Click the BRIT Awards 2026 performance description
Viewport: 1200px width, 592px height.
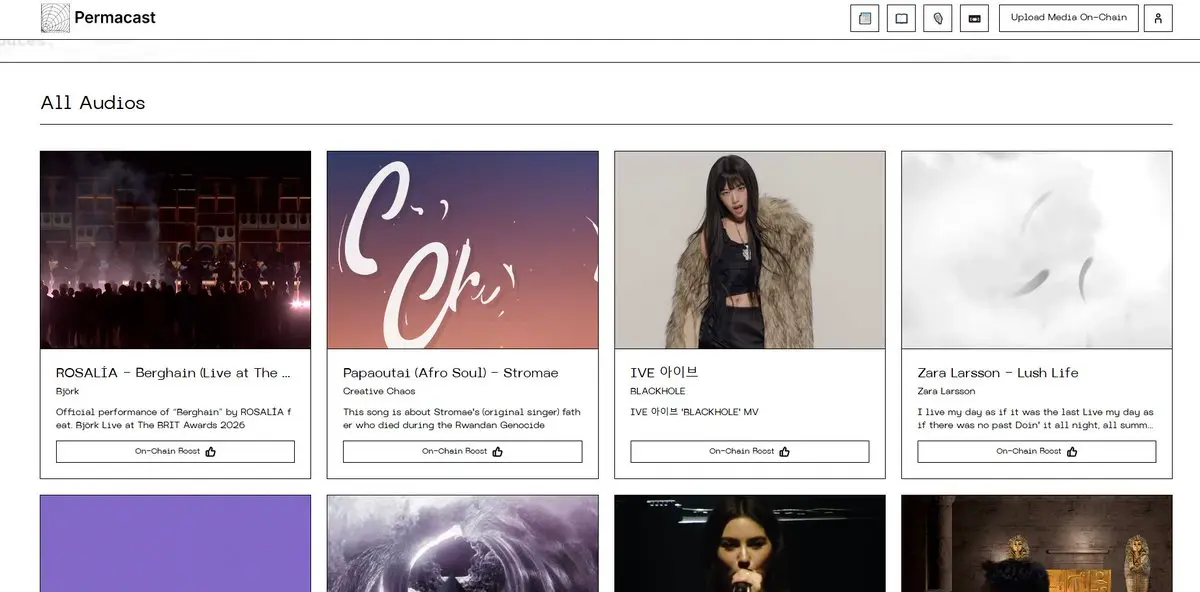(174, 418)
